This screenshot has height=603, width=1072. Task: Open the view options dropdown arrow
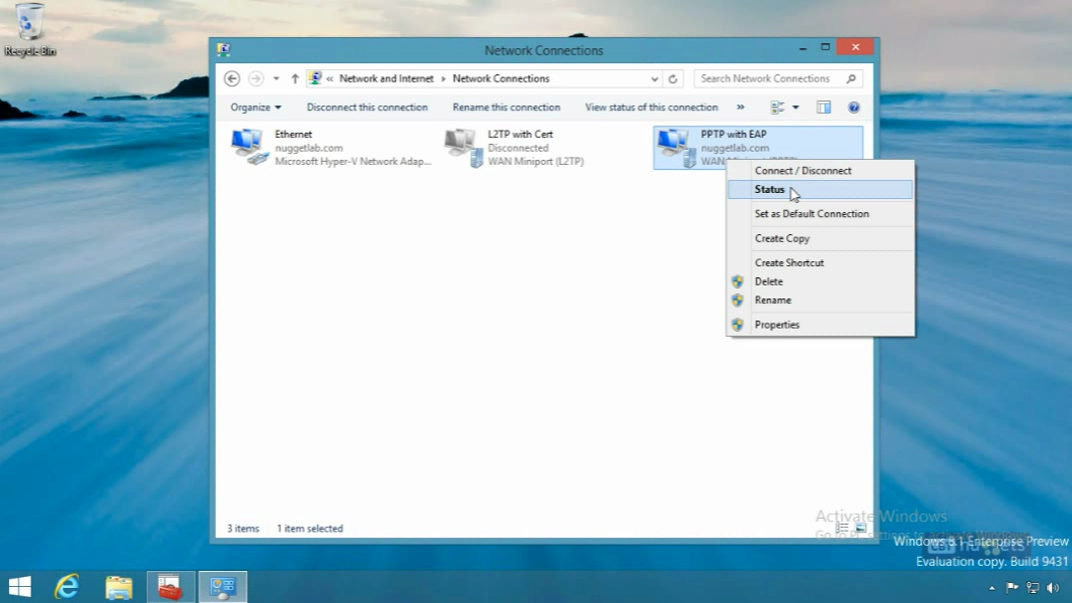(795, 107)
